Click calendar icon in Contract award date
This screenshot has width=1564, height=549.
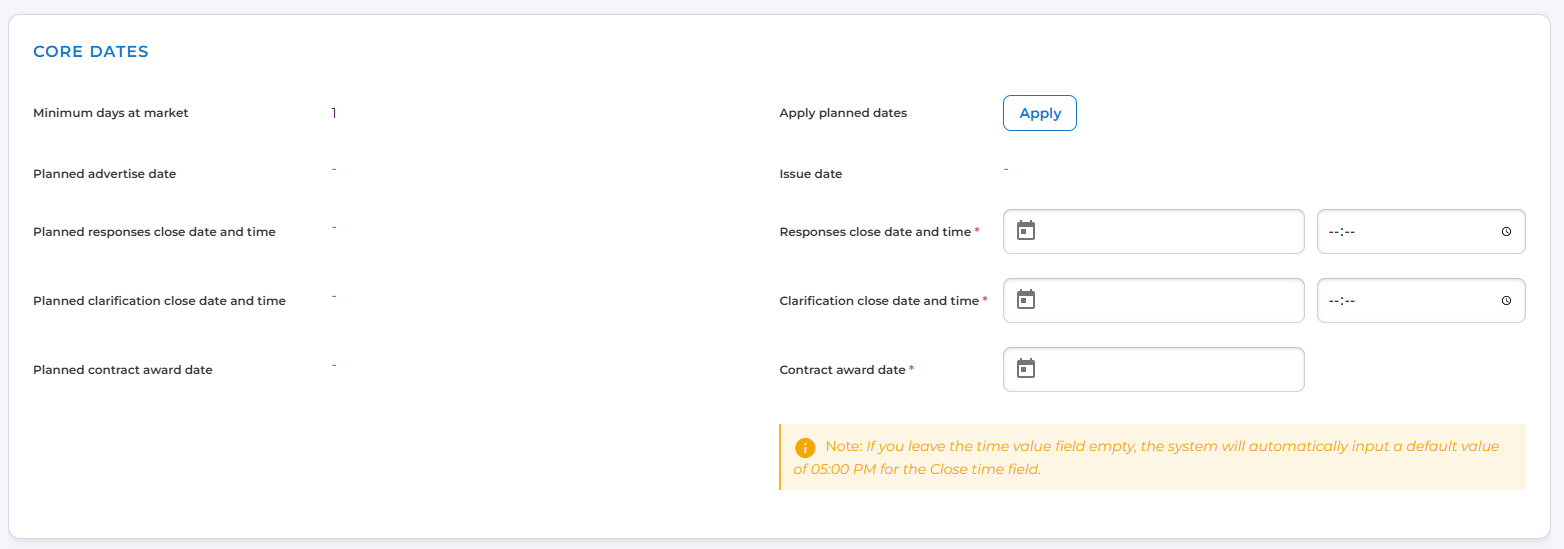[x=1026, y=369]
